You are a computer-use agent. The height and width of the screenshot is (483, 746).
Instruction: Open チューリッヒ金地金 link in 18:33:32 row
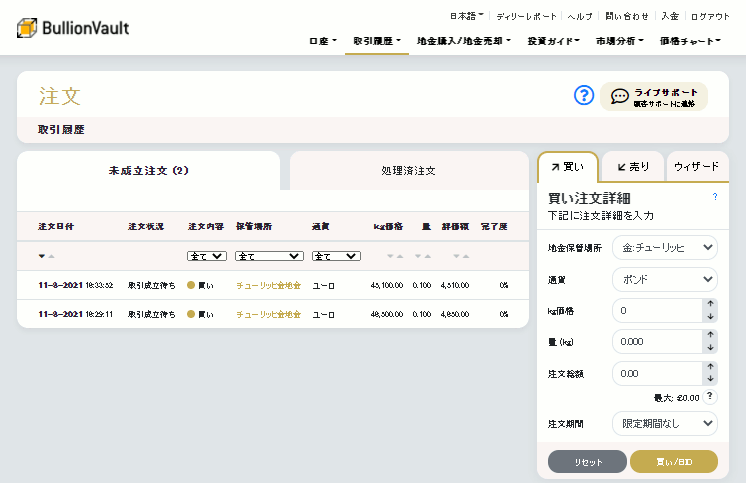pyautogui.click(x=269, y=286)
